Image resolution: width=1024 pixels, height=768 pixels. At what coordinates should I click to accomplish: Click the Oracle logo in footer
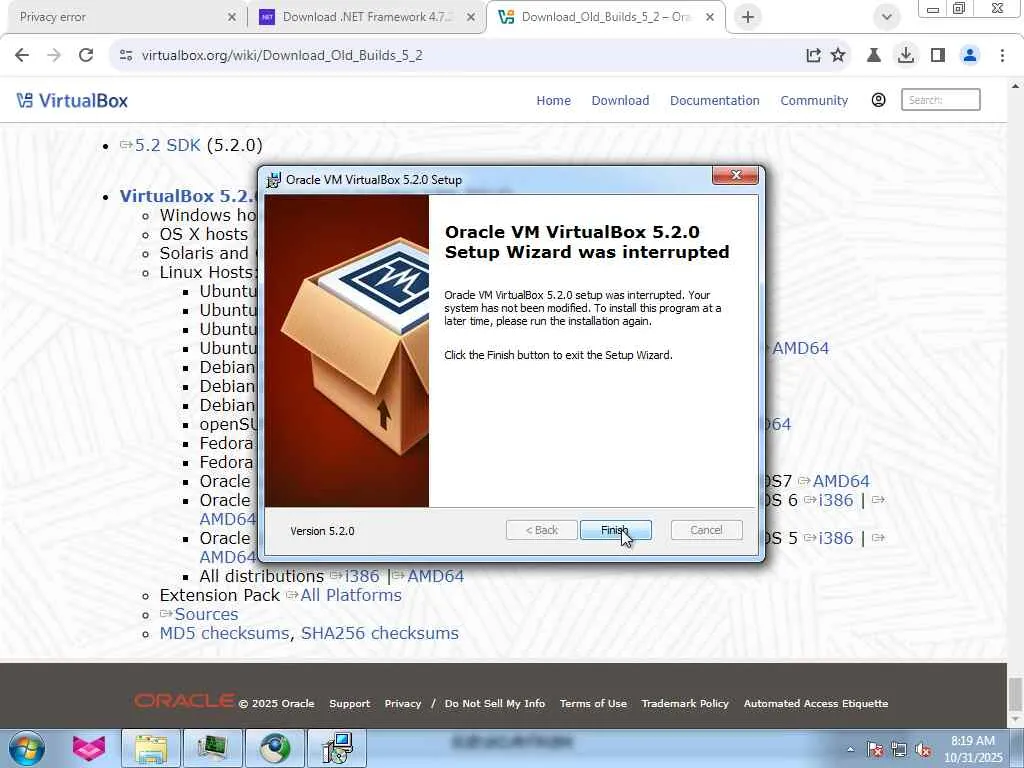184,701
